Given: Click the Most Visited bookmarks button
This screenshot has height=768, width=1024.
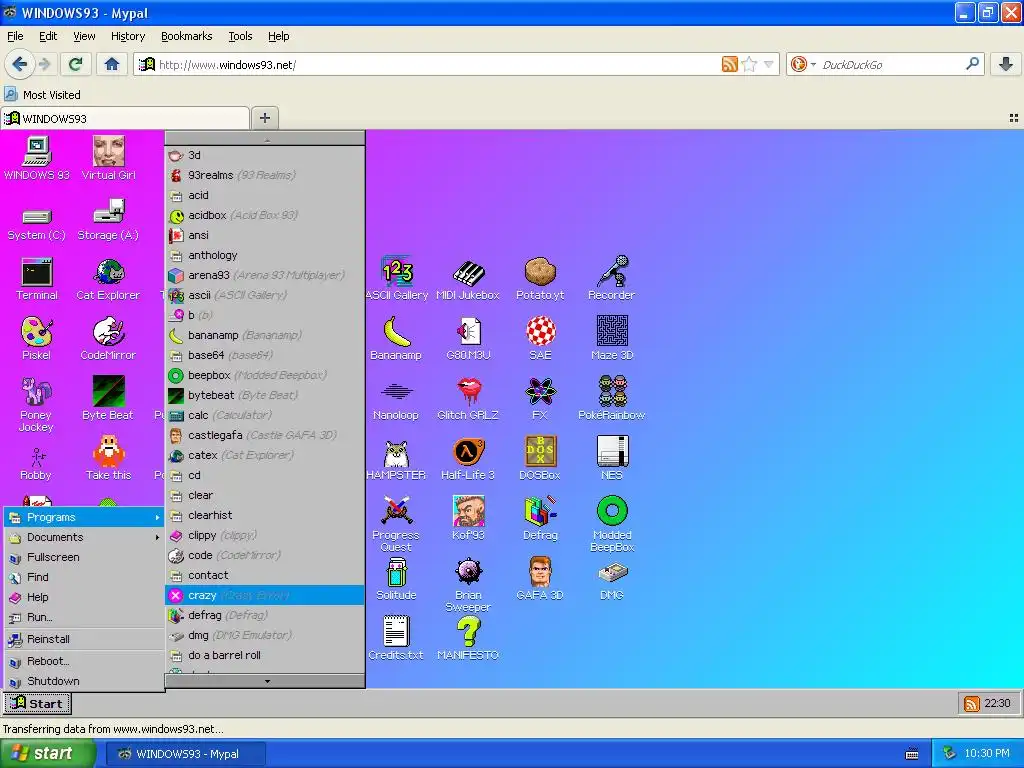Looking at the screenshot, I should 43,95.
